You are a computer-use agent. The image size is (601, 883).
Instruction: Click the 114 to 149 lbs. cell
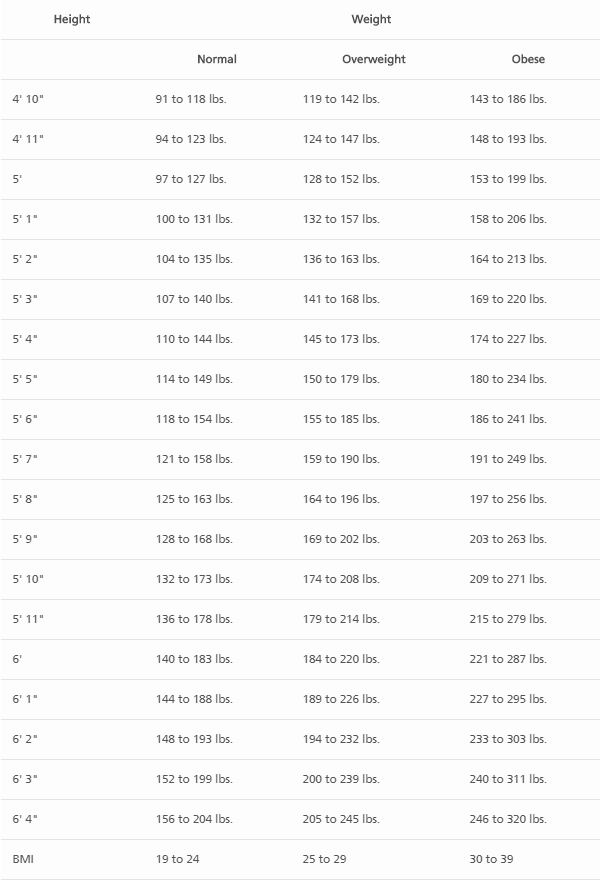click(x=194, y=379)
